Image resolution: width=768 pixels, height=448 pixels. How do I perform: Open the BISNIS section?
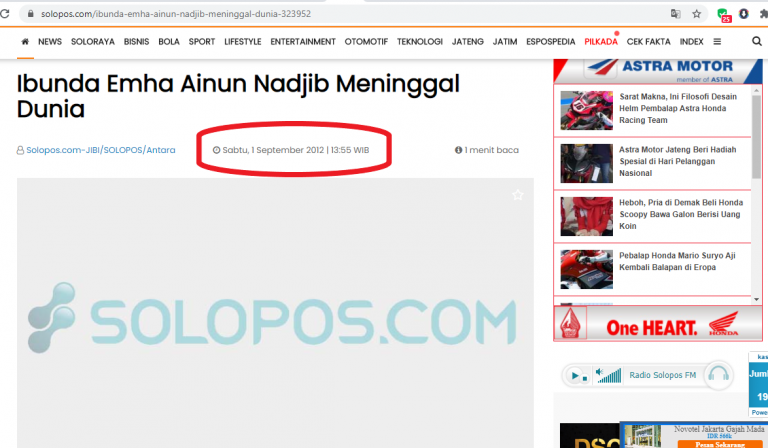point(136,42)
